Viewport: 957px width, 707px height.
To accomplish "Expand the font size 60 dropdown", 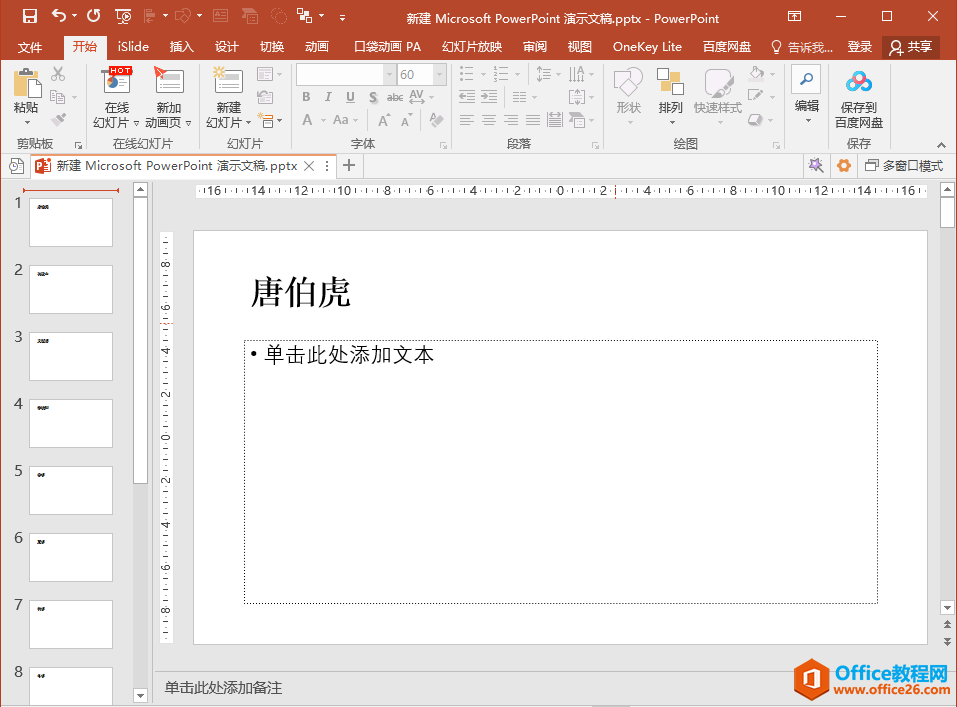I will coord(439,74).
